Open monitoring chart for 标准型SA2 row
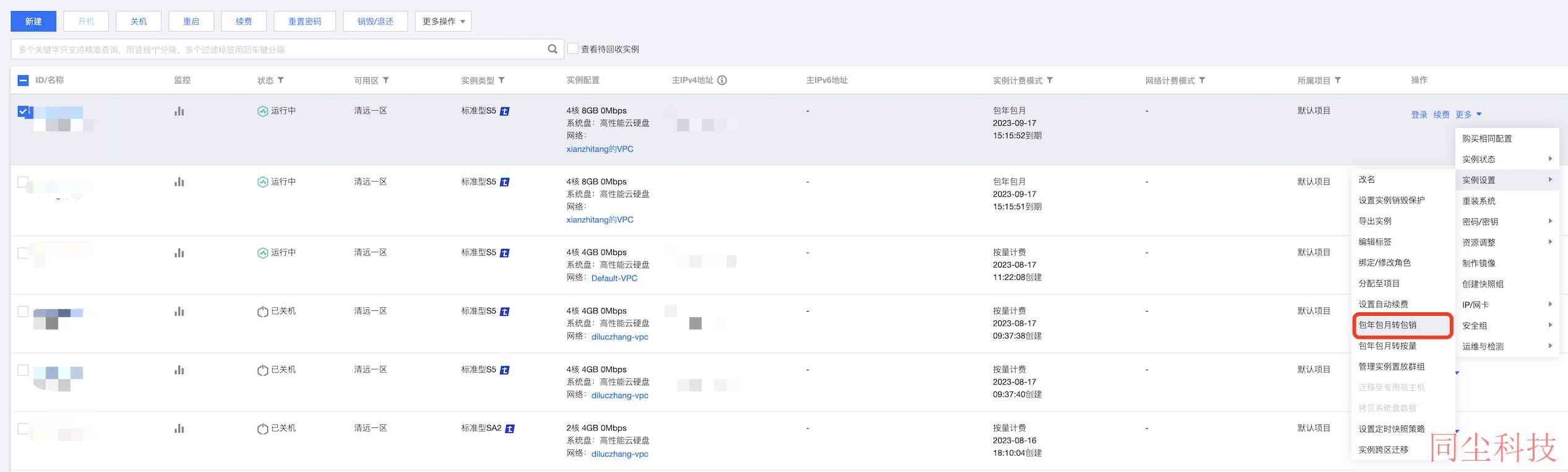Screen dimensions: 1568x472 [179, 428]
